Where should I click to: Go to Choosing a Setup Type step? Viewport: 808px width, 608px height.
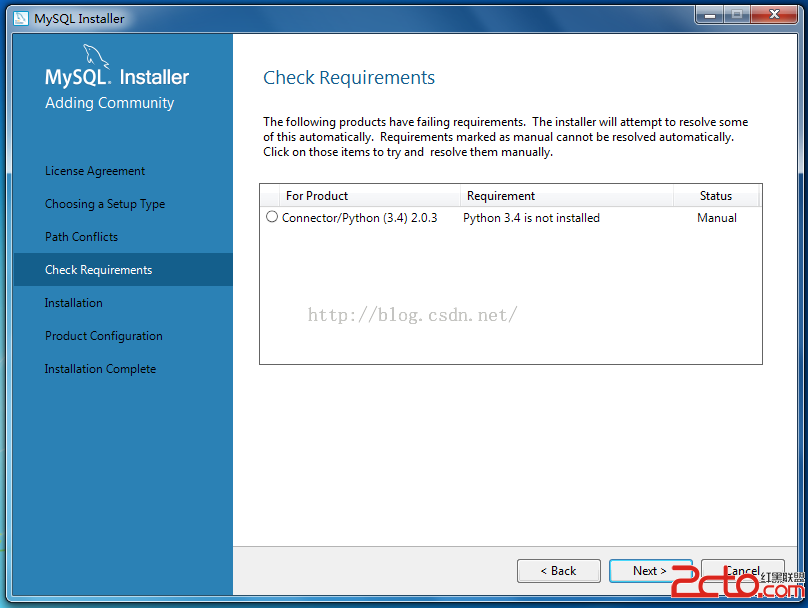(x=105, y=204)
